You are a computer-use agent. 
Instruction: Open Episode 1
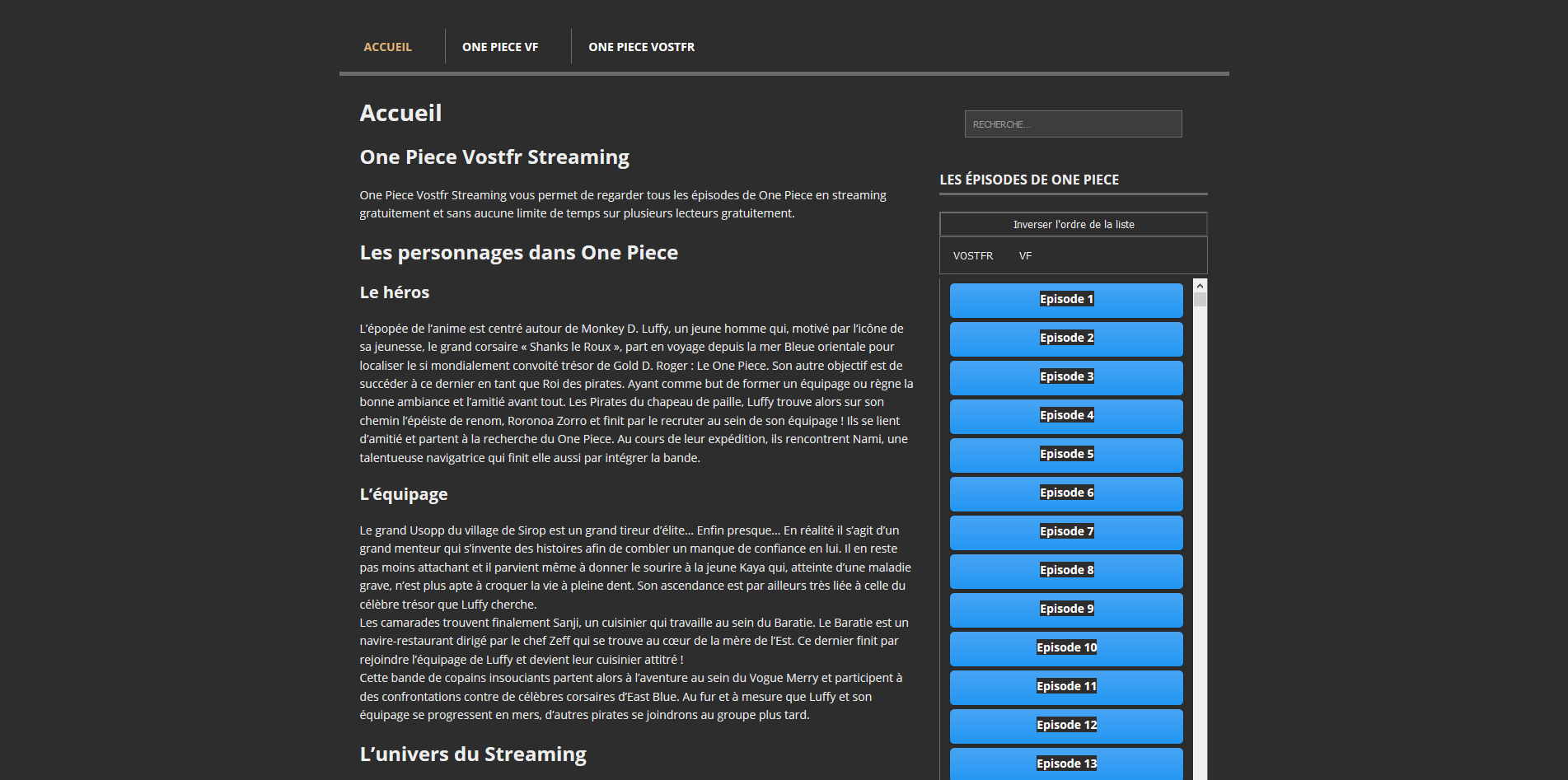1066,300
